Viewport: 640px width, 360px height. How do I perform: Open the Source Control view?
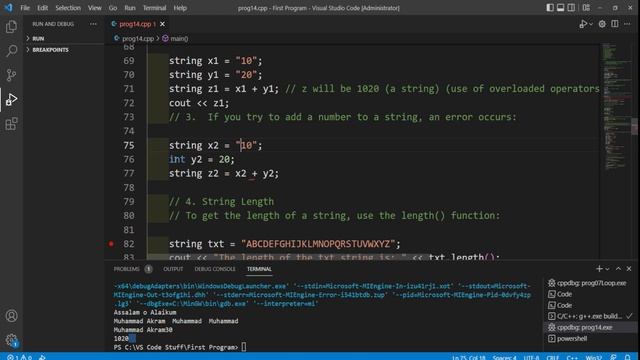pyautogui.click(x=11, y=75)
